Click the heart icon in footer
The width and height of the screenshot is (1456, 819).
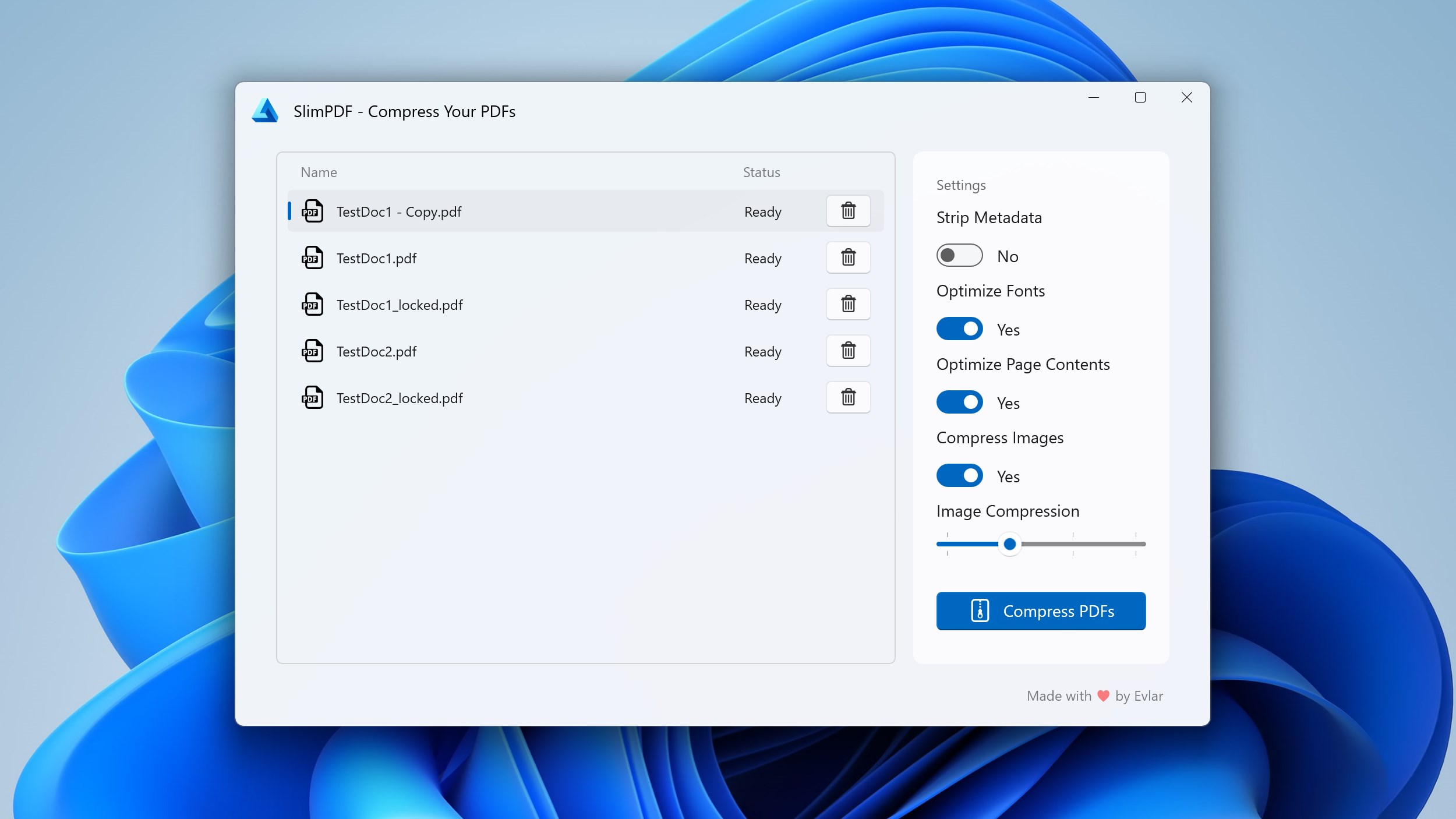click(x=1103, y=696)
